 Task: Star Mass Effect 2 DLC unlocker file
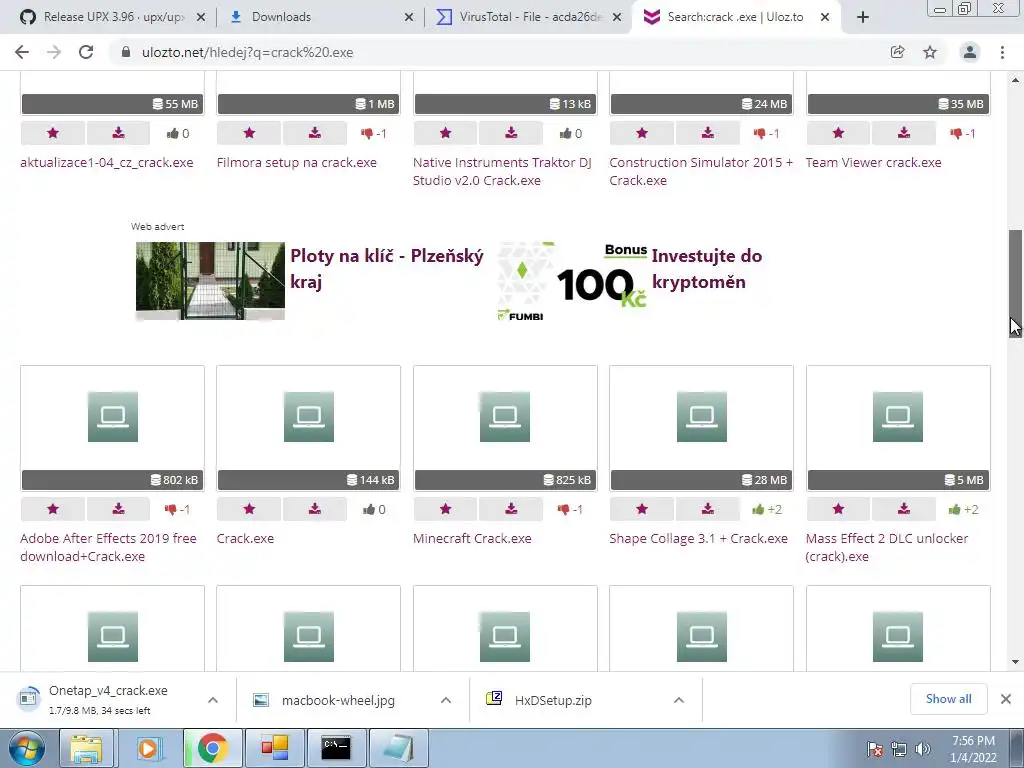tap(839, 509)
